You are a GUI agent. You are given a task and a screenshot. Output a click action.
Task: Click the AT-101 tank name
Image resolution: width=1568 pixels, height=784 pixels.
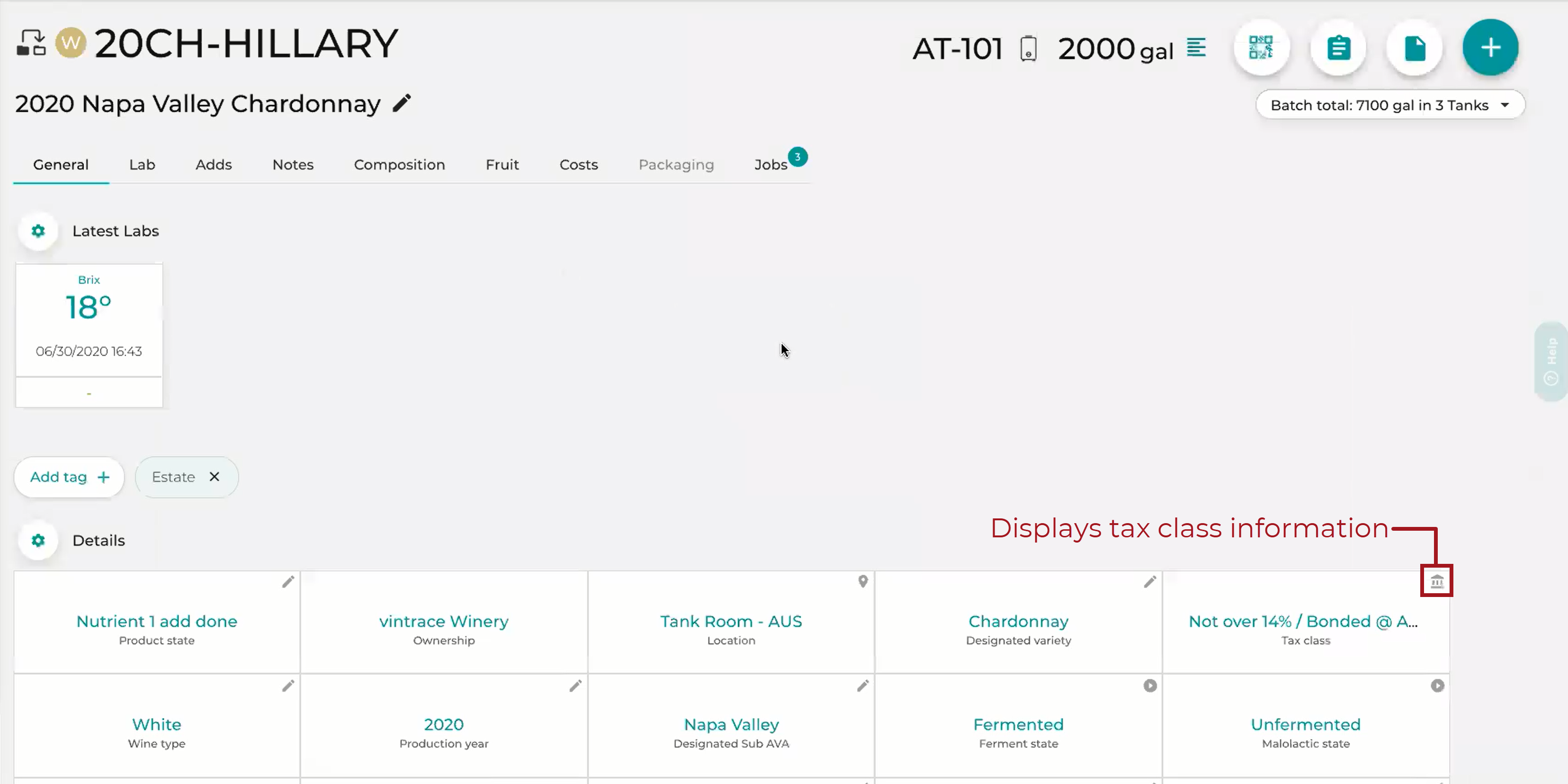[x=958, y=48]
